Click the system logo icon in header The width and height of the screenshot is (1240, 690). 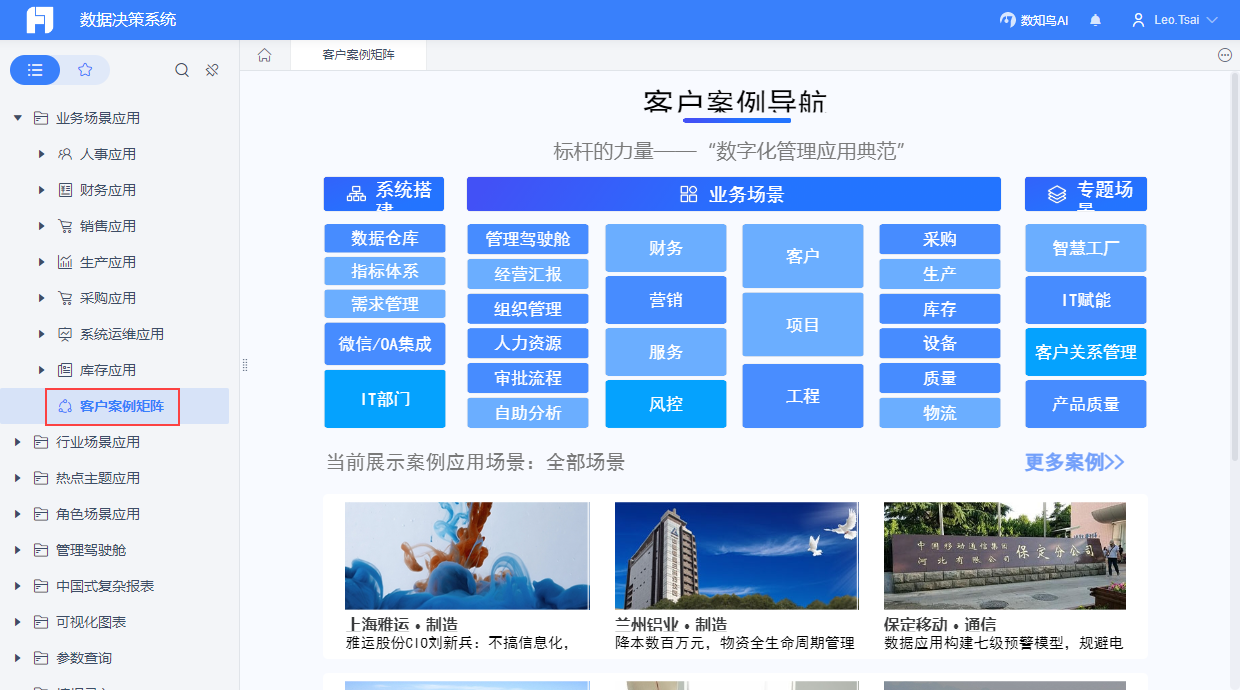[x=40, y=20]
